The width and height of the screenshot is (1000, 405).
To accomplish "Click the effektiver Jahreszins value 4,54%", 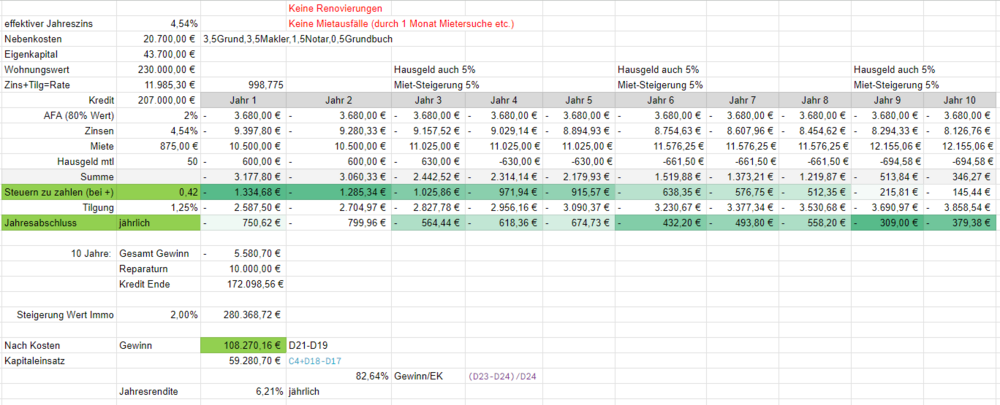I will click(185, 24).
